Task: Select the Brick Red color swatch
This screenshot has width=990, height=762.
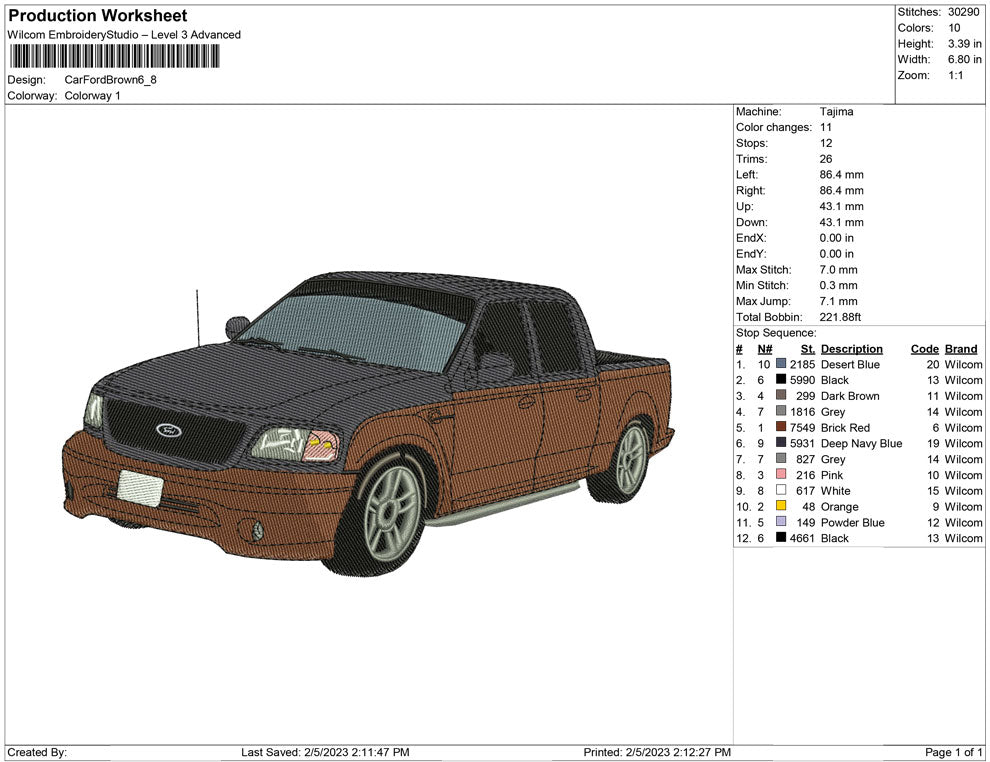Action: coord(781,428)
